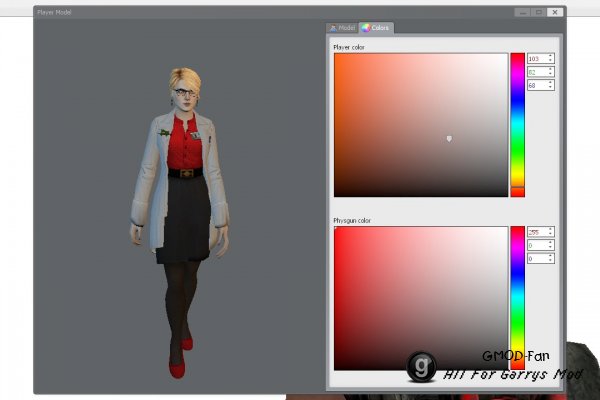
Task: Adjust the Player color green value stepper
Action: pyautogui.click(x=551, y=72)
